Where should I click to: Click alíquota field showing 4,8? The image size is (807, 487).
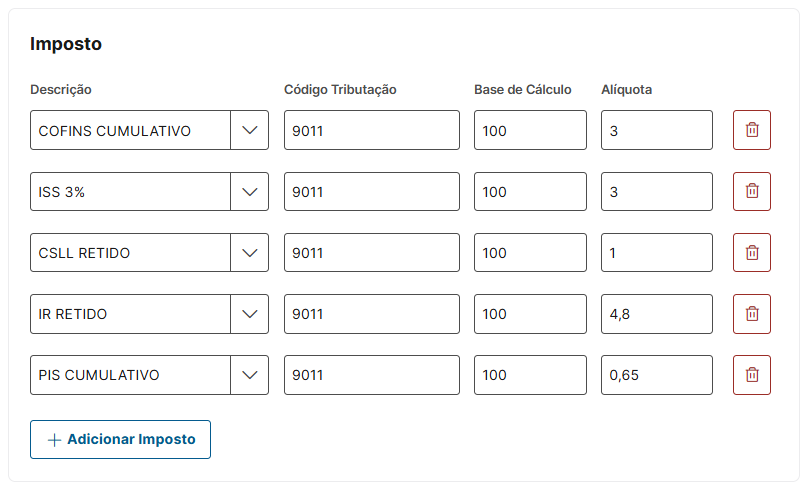coord(656,314)
